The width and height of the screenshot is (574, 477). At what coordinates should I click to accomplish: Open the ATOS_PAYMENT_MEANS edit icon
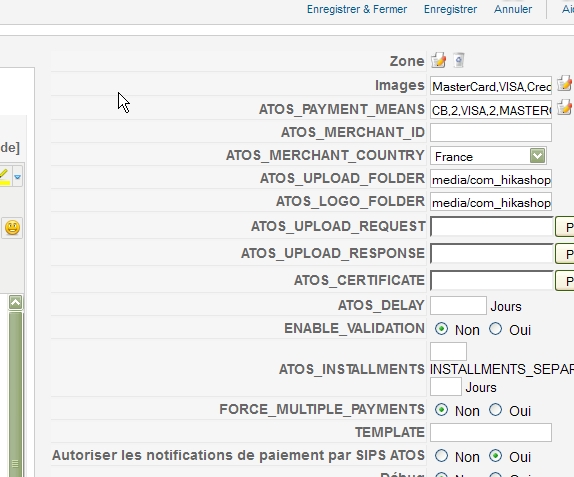565,108
